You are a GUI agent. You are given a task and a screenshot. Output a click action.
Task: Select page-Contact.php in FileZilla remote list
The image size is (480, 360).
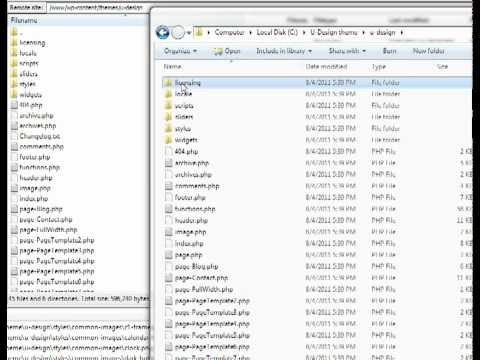coord(46,220)
